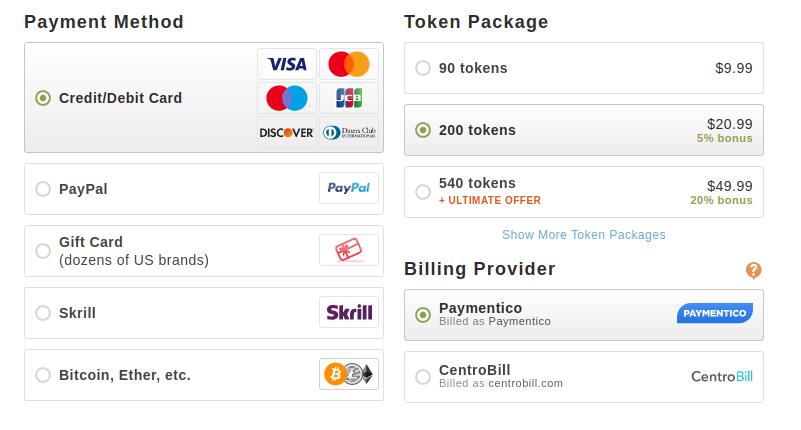
Task: Click the blue Paymentico badge logo
Action: coord(715,314)
